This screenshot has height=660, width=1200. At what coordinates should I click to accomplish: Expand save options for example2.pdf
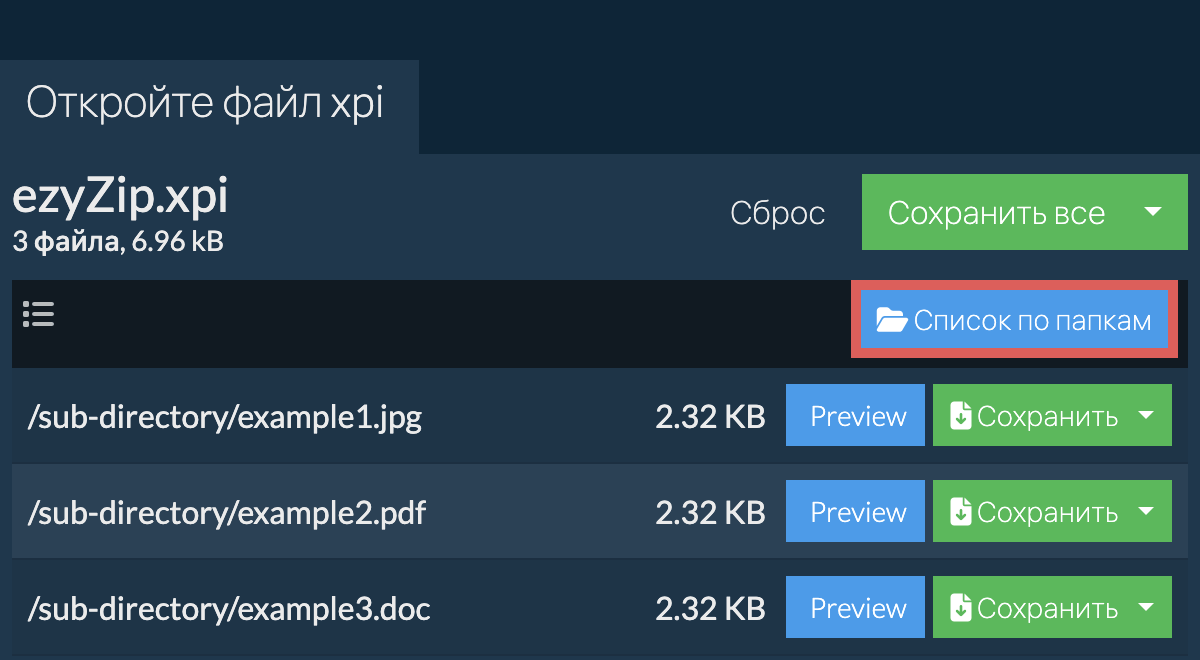pyautogui.click(x=1146, y=513)
